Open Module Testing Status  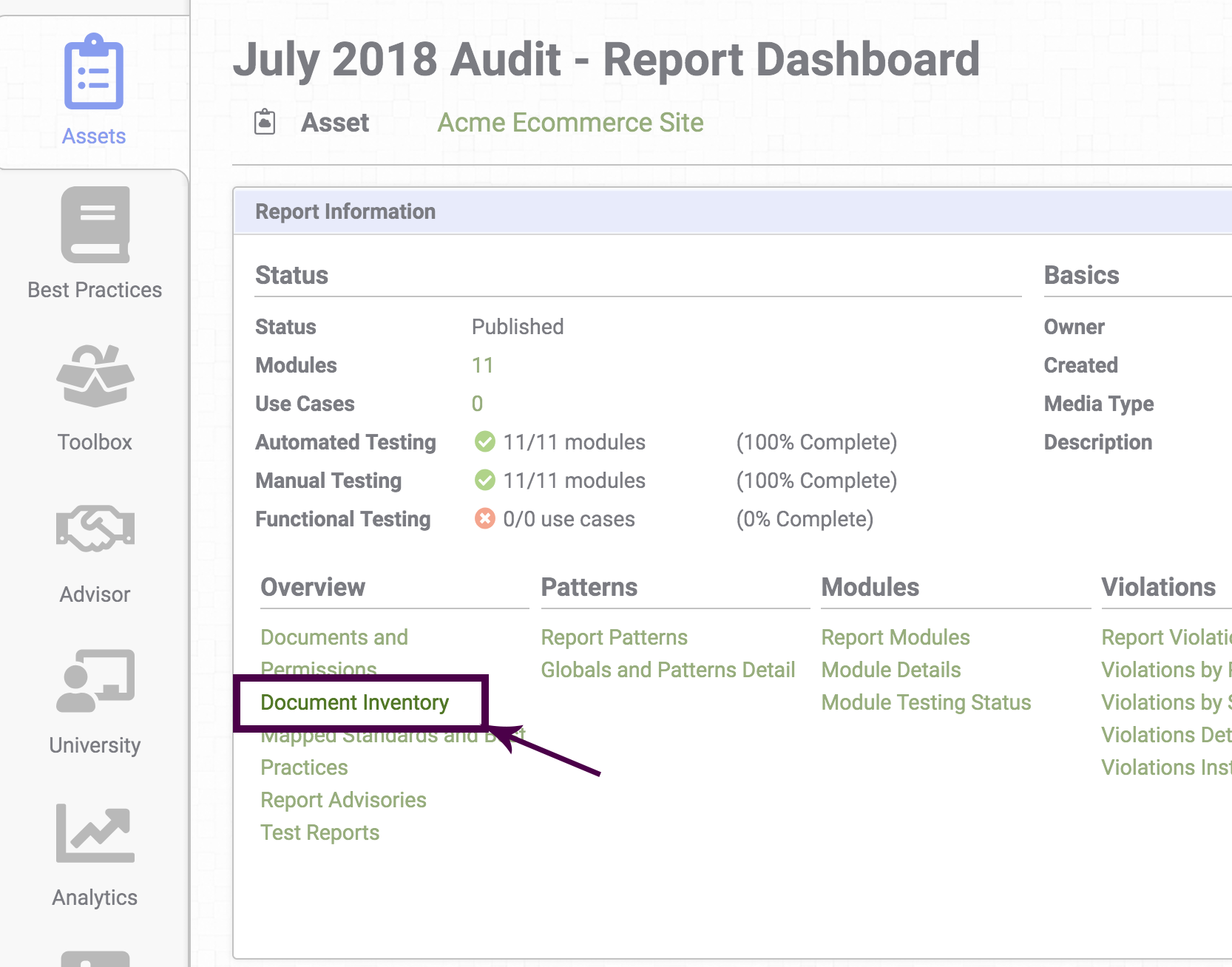(x=925, y=702)
